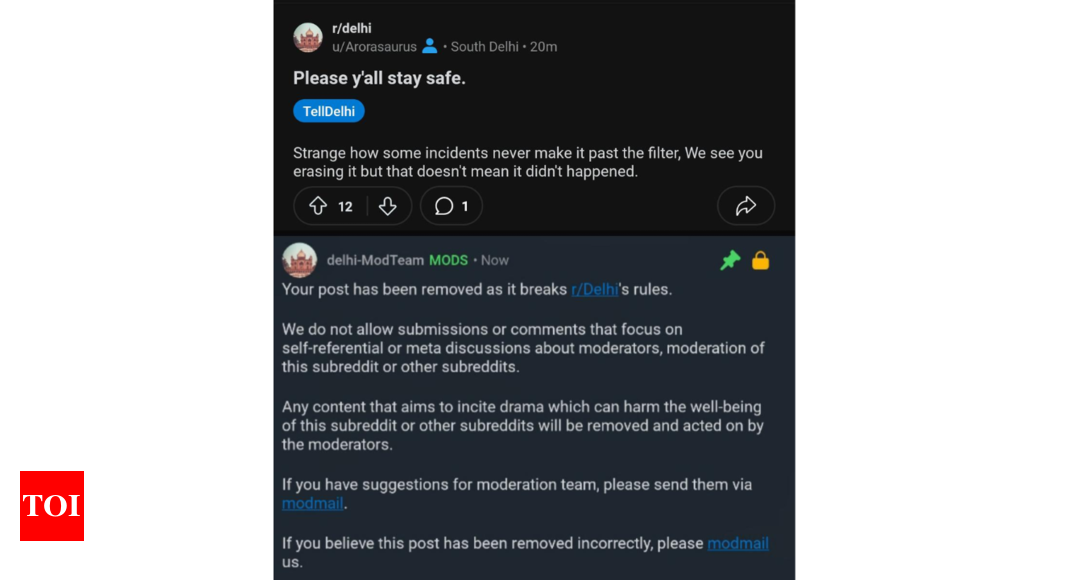Follow the r/Delhi link in removal notice

(594, 290)
